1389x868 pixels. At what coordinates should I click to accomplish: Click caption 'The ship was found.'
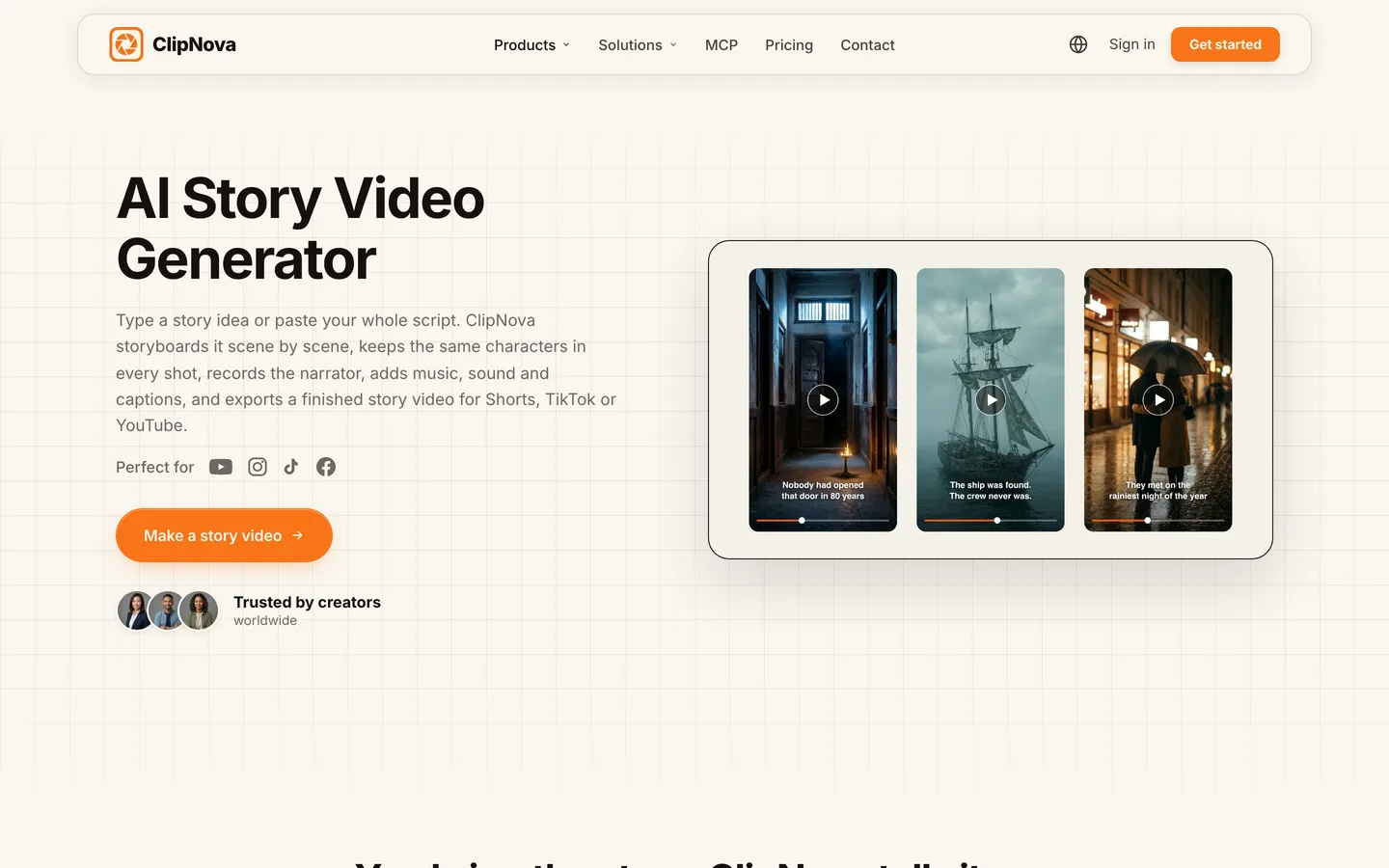991,485
